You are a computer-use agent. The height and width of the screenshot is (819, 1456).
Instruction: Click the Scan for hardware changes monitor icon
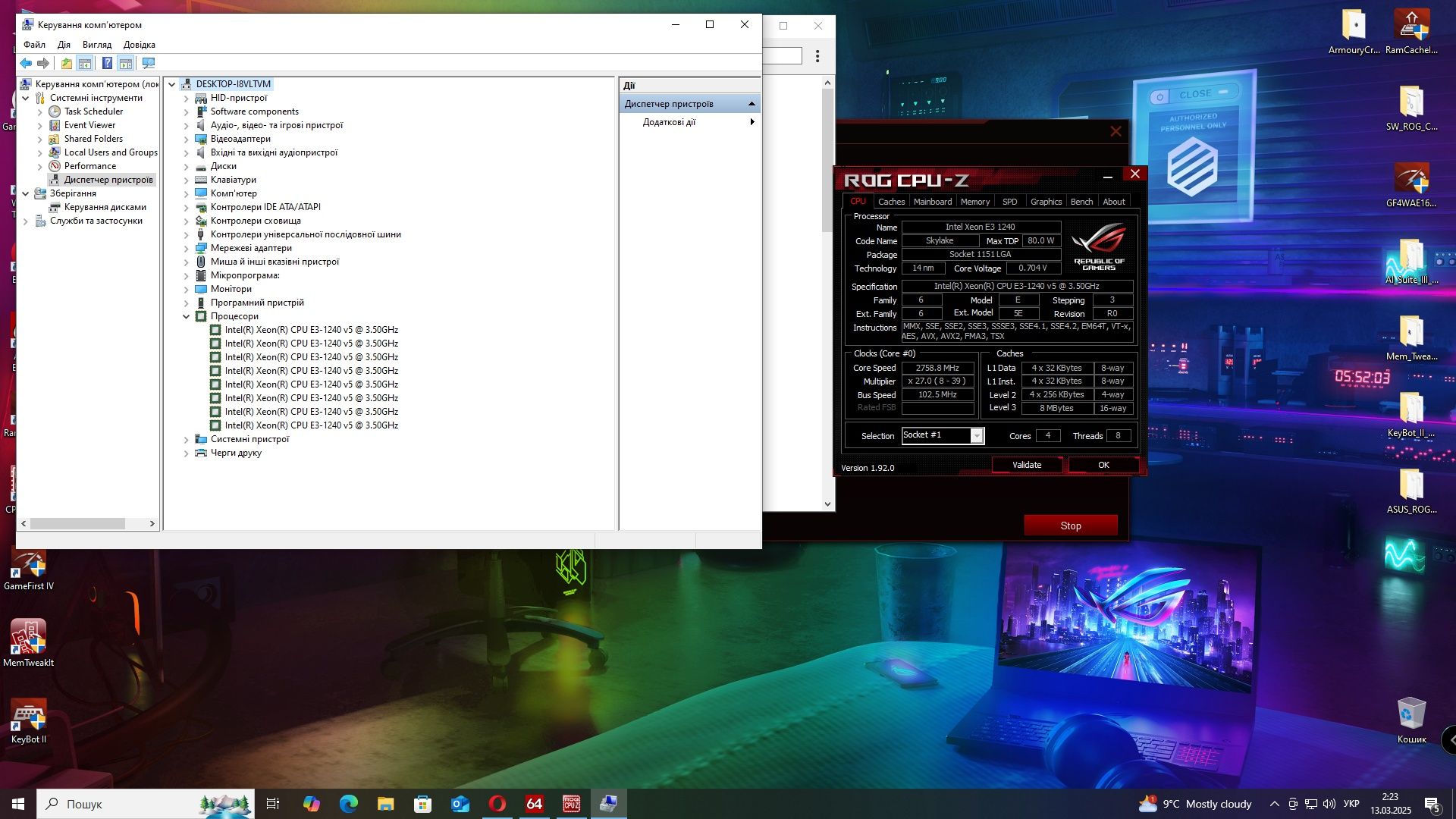point(149,64)
